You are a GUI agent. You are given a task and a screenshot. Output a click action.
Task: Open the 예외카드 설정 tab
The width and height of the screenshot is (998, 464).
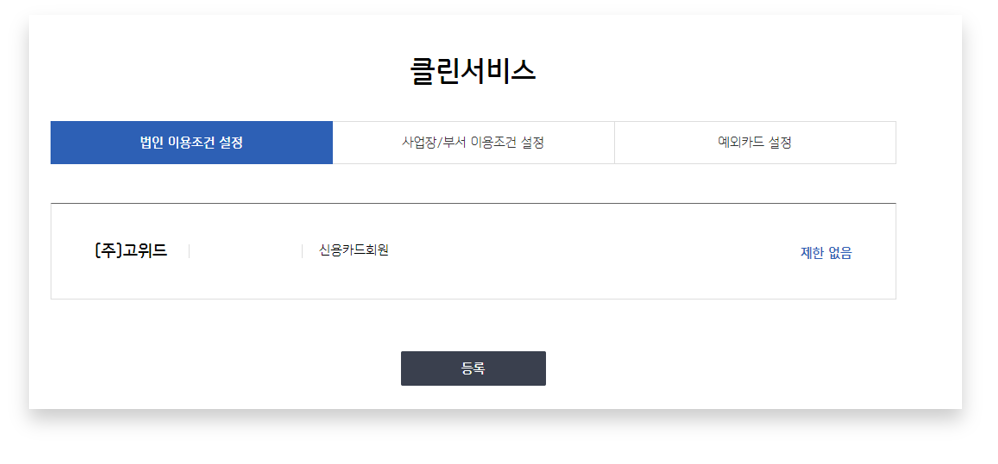tap(755, 142)
